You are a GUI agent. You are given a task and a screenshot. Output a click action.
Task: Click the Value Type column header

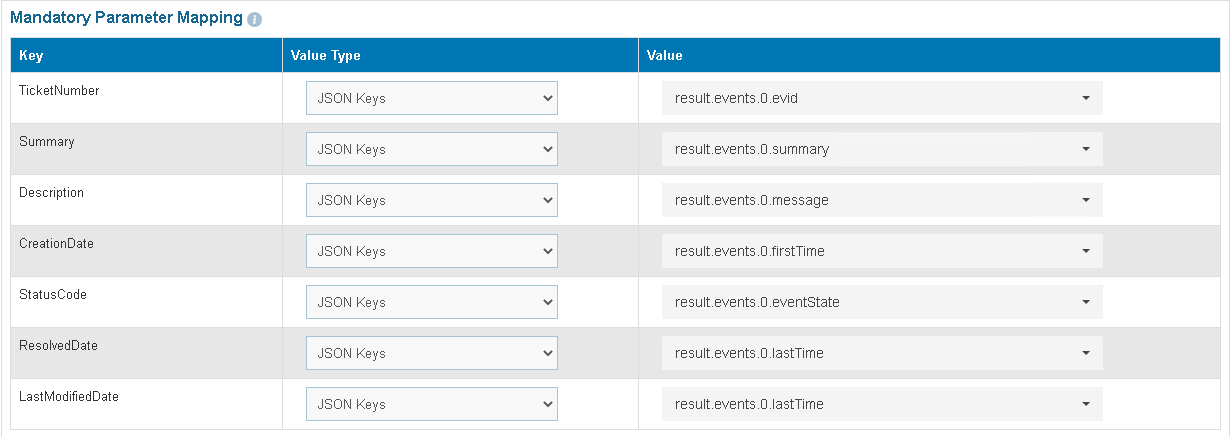click(326, 55)
